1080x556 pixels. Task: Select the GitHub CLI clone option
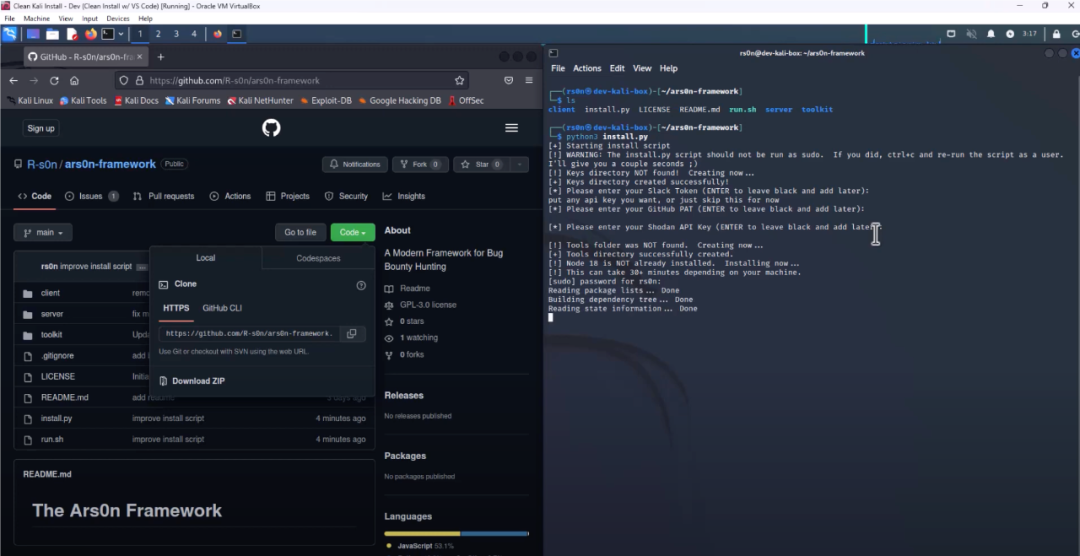tap(222, 308)
